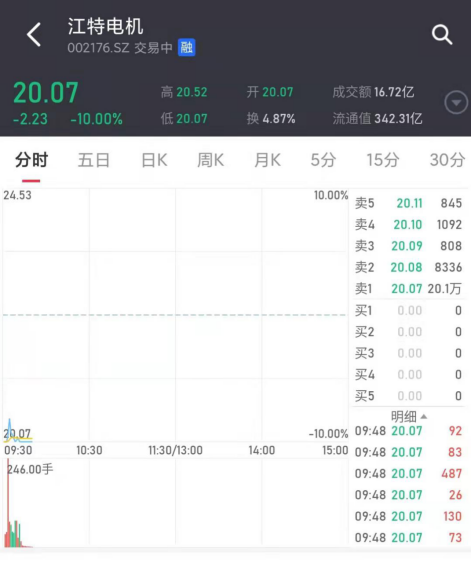Choose the 15分 interval tab

pos(383,160)
